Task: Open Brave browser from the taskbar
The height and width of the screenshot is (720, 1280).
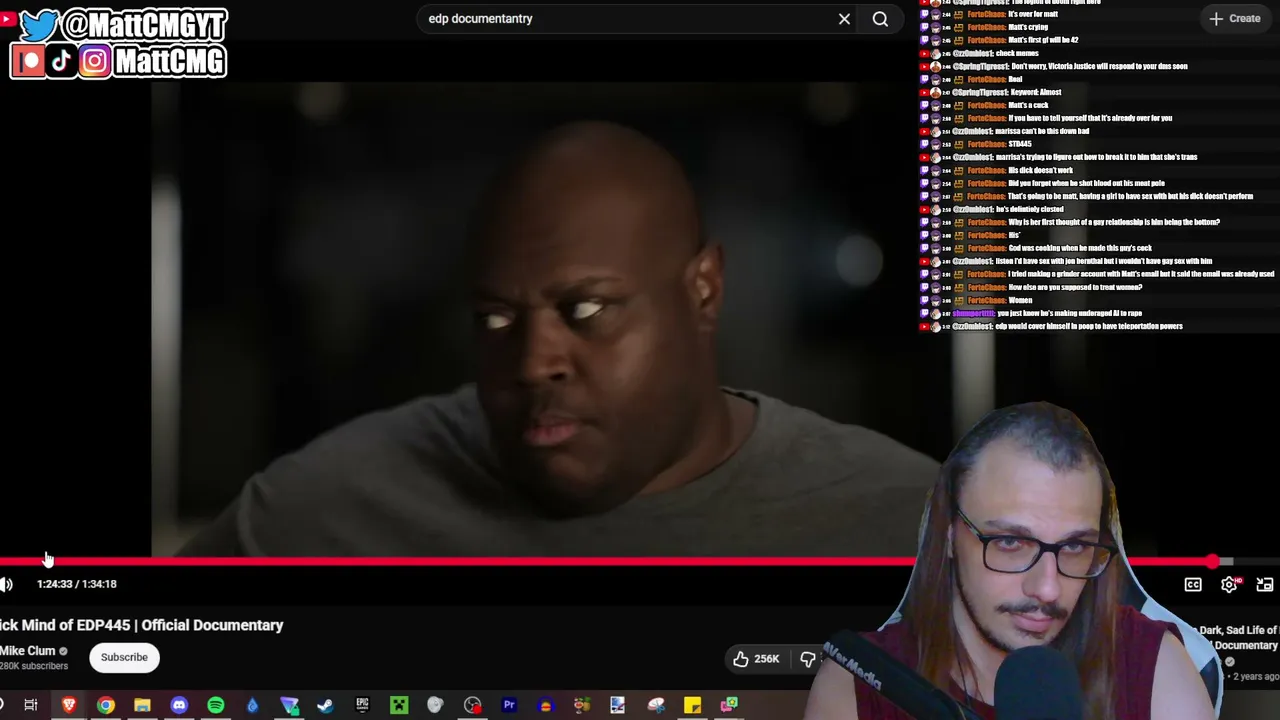Action: pyautogui.click(x=69, y=705)
